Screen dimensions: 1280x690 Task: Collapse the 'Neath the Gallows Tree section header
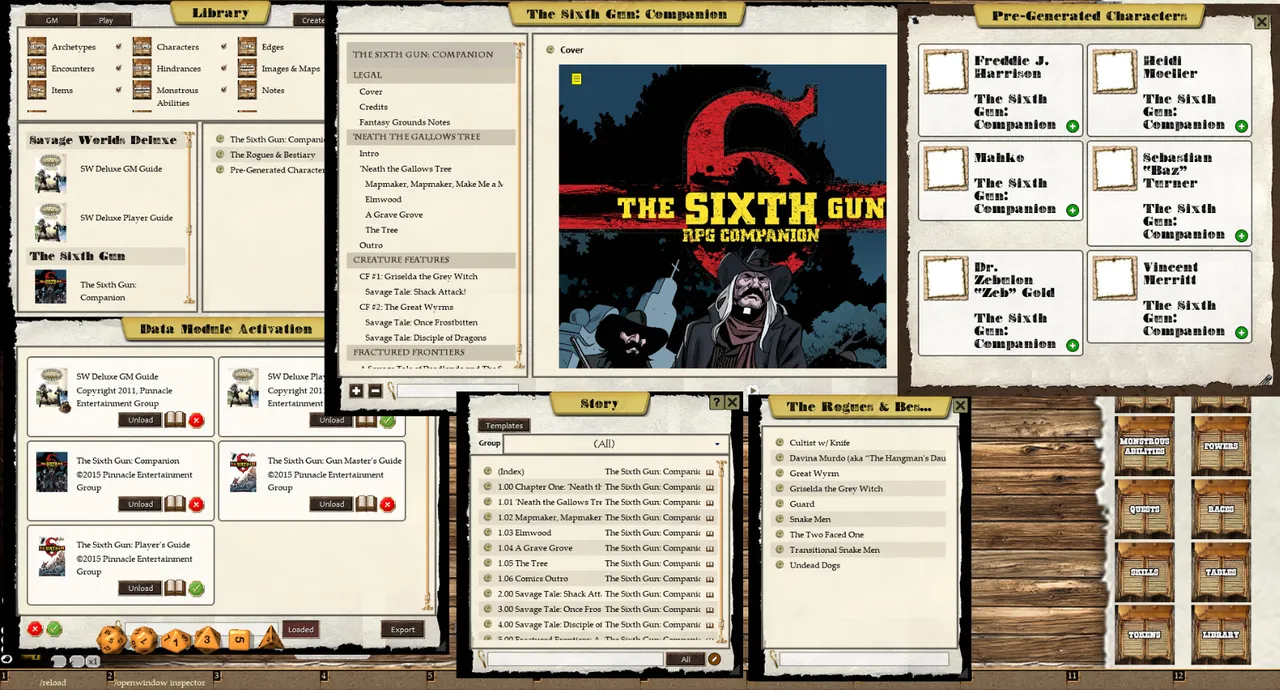click(431, 137)
